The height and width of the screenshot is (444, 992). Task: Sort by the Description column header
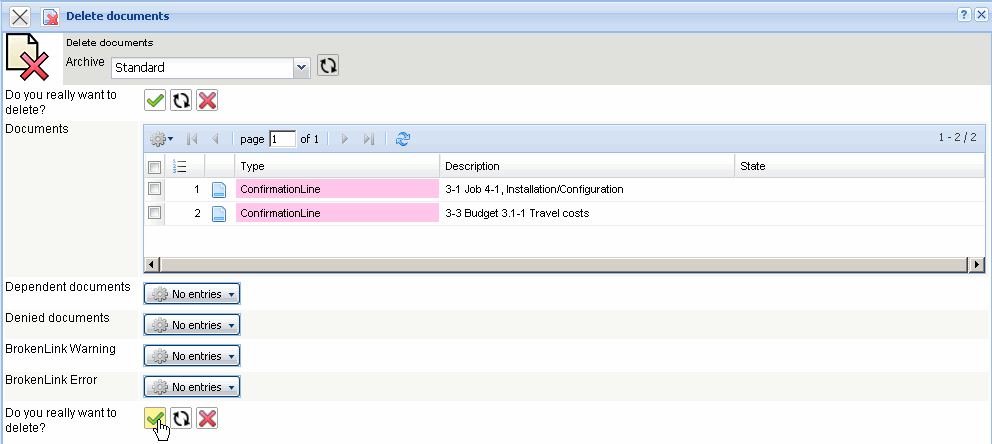tap(586, 166)
